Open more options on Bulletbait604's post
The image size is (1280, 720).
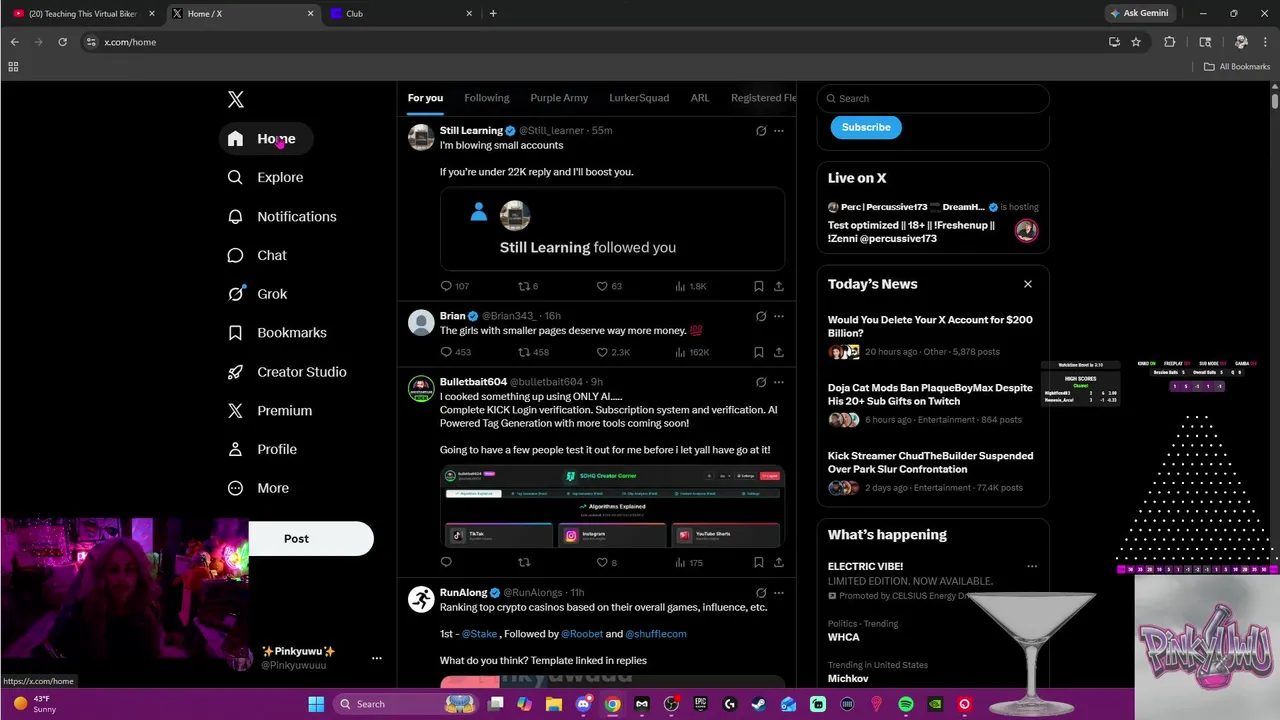tap(779, 382)
